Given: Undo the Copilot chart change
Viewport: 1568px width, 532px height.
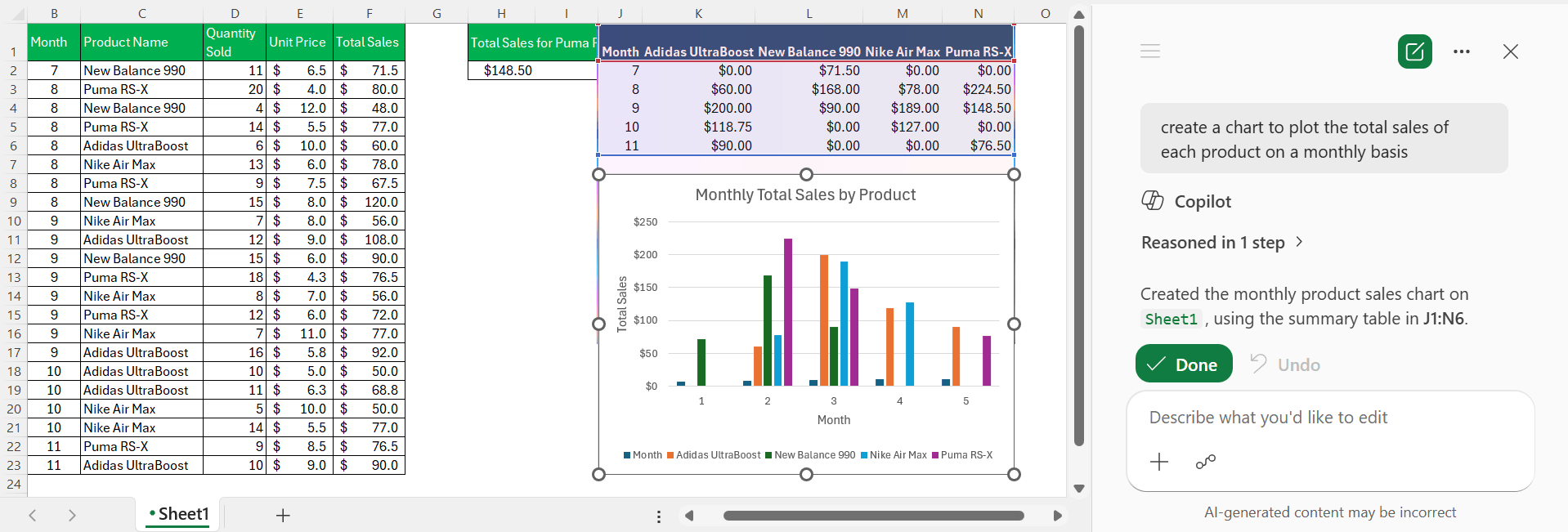Looking at the screenshot, I should pyautogui.click(x=1285, y=364).
